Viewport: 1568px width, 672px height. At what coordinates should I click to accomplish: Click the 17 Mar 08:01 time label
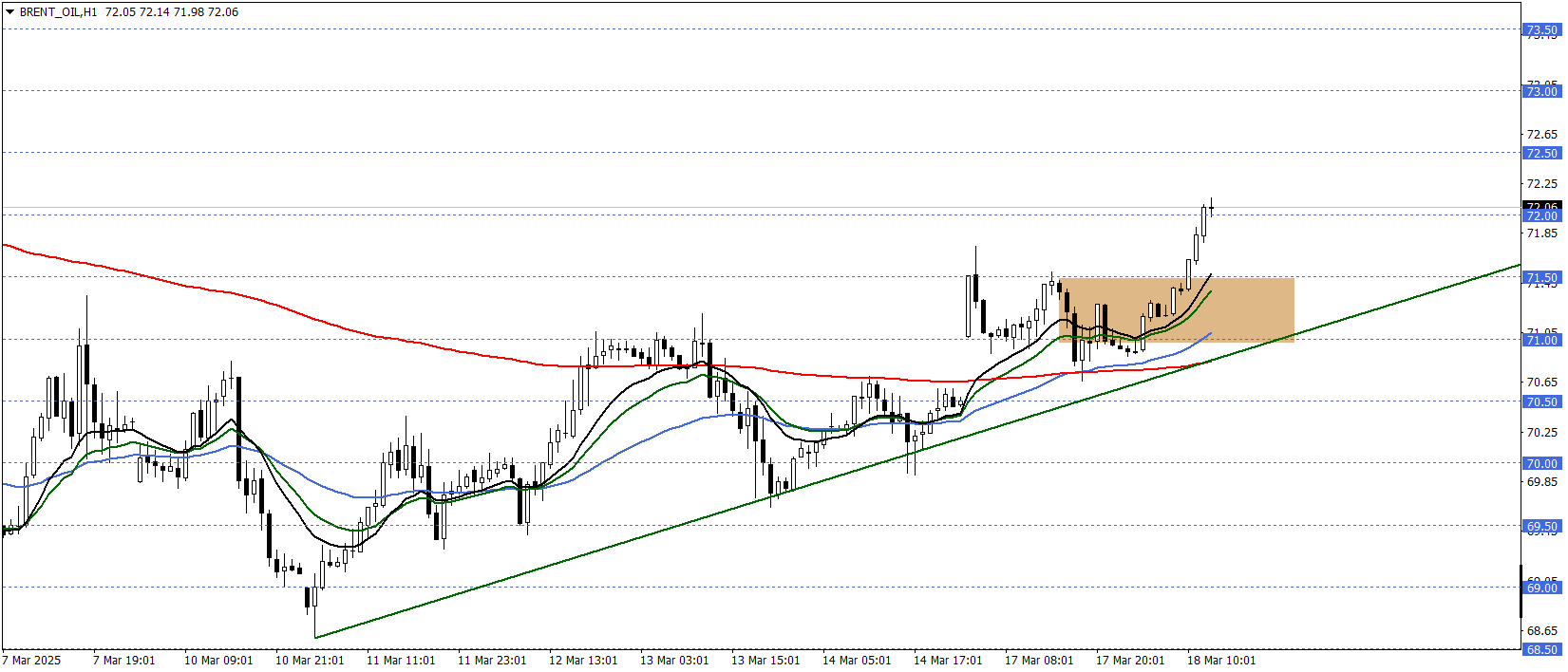point(1039,660)
